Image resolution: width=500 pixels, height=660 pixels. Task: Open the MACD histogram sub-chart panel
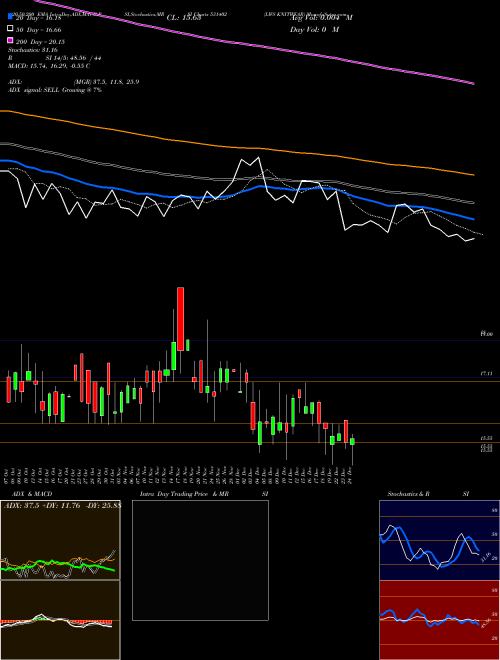(60, 620)
